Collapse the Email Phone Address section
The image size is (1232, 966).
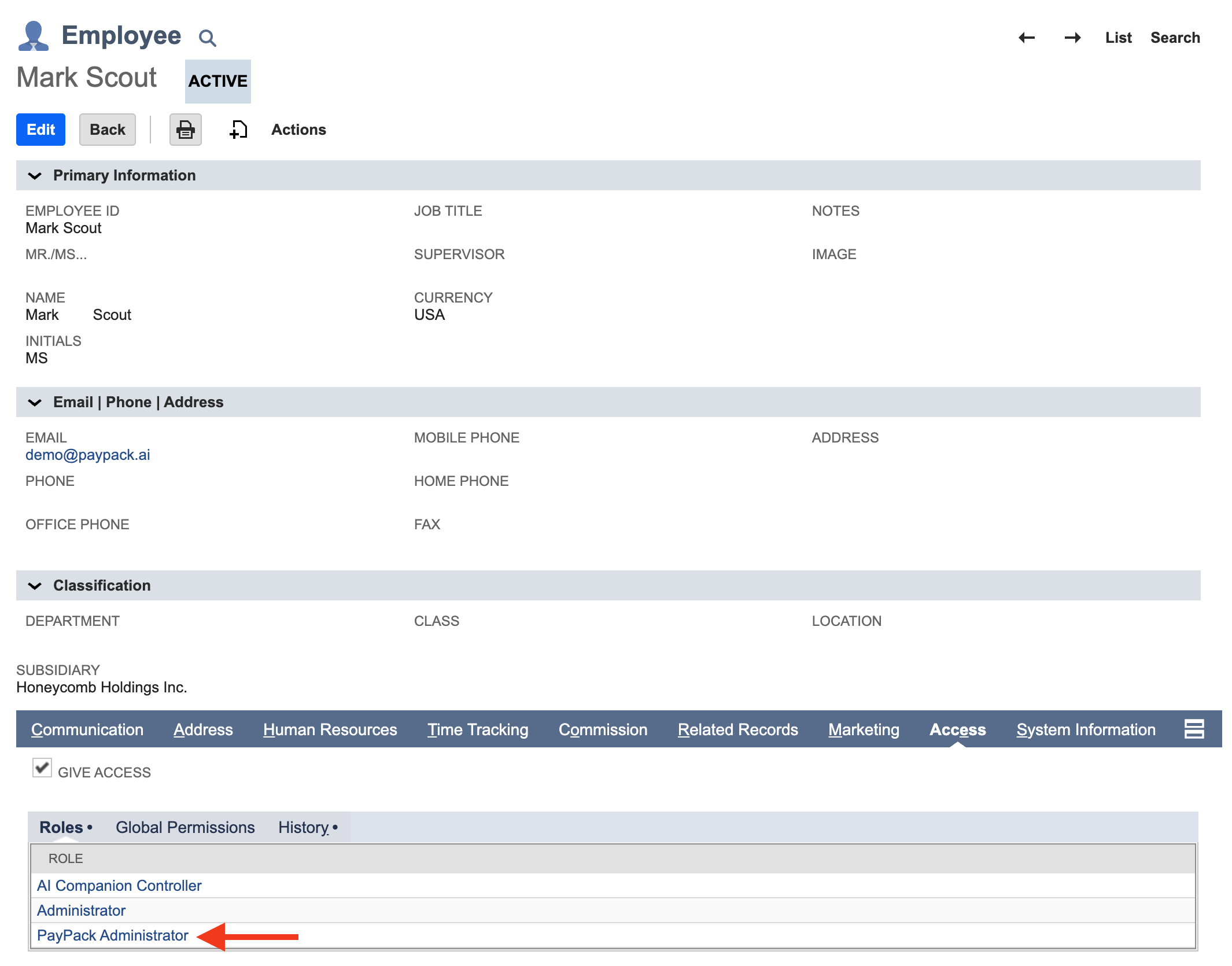[35, 402]
